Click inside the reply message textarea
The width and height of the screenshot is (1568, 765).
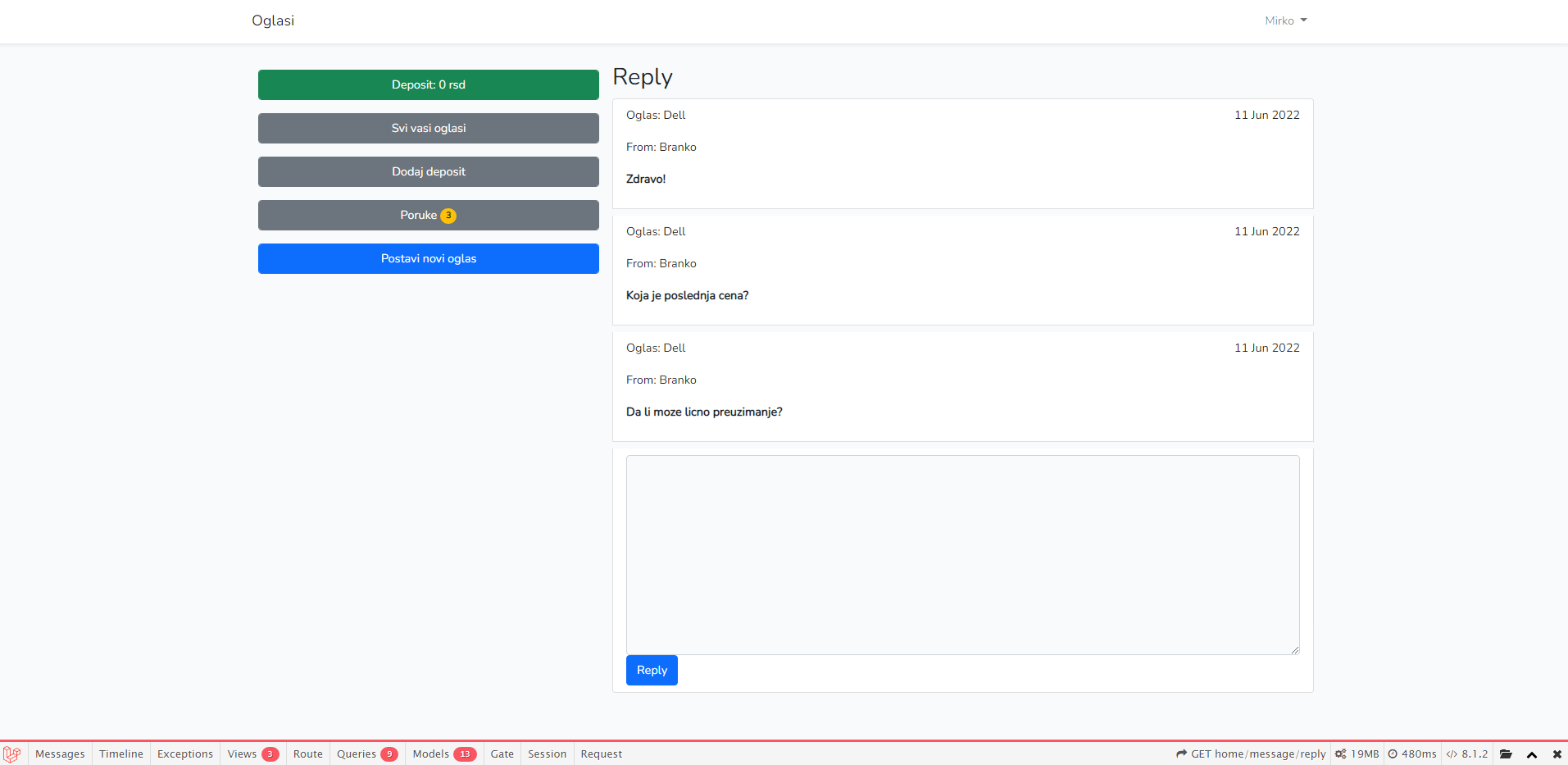(961, 554)
